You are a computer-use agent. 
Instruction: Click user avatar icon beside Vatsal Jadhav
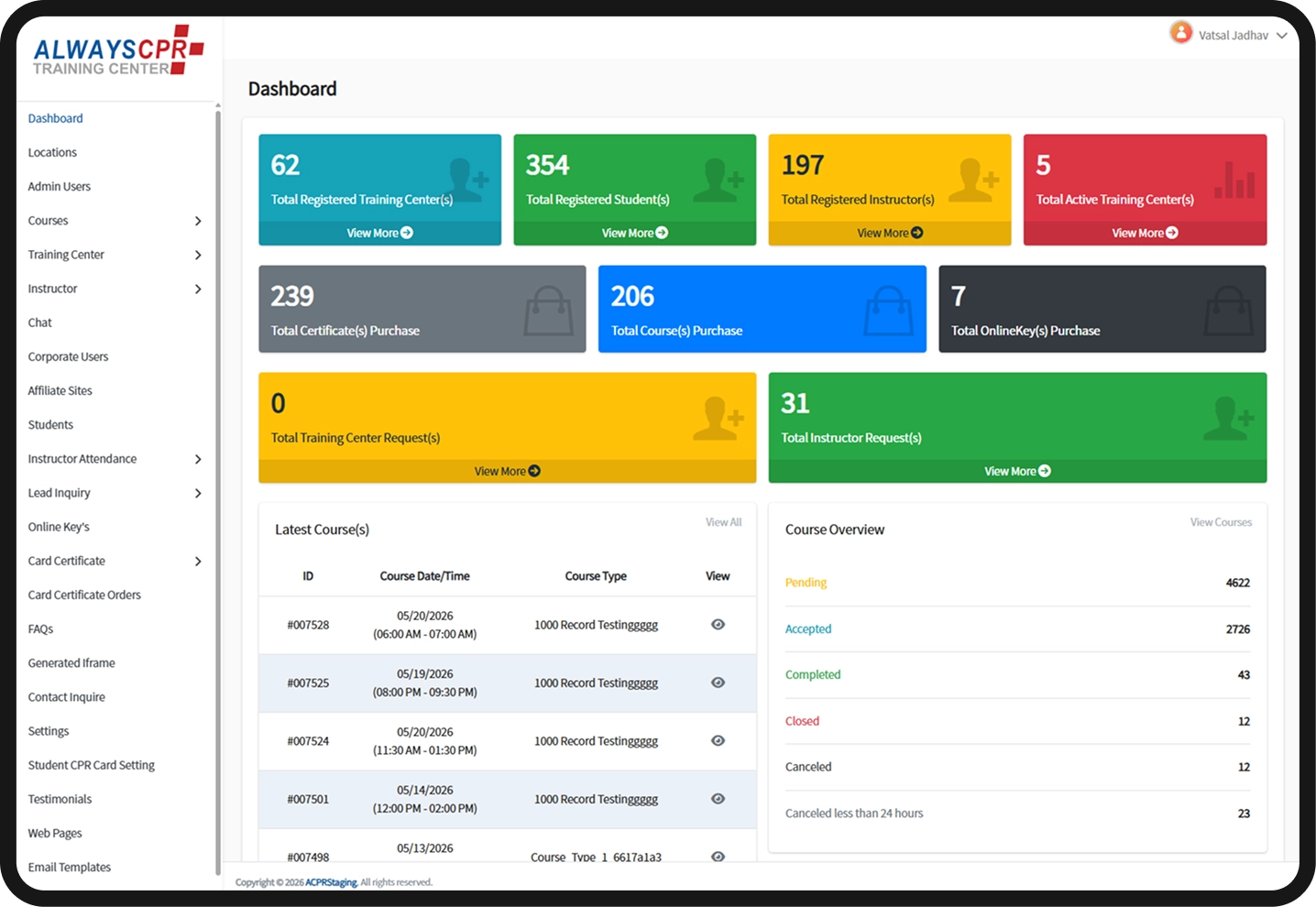1181,34
